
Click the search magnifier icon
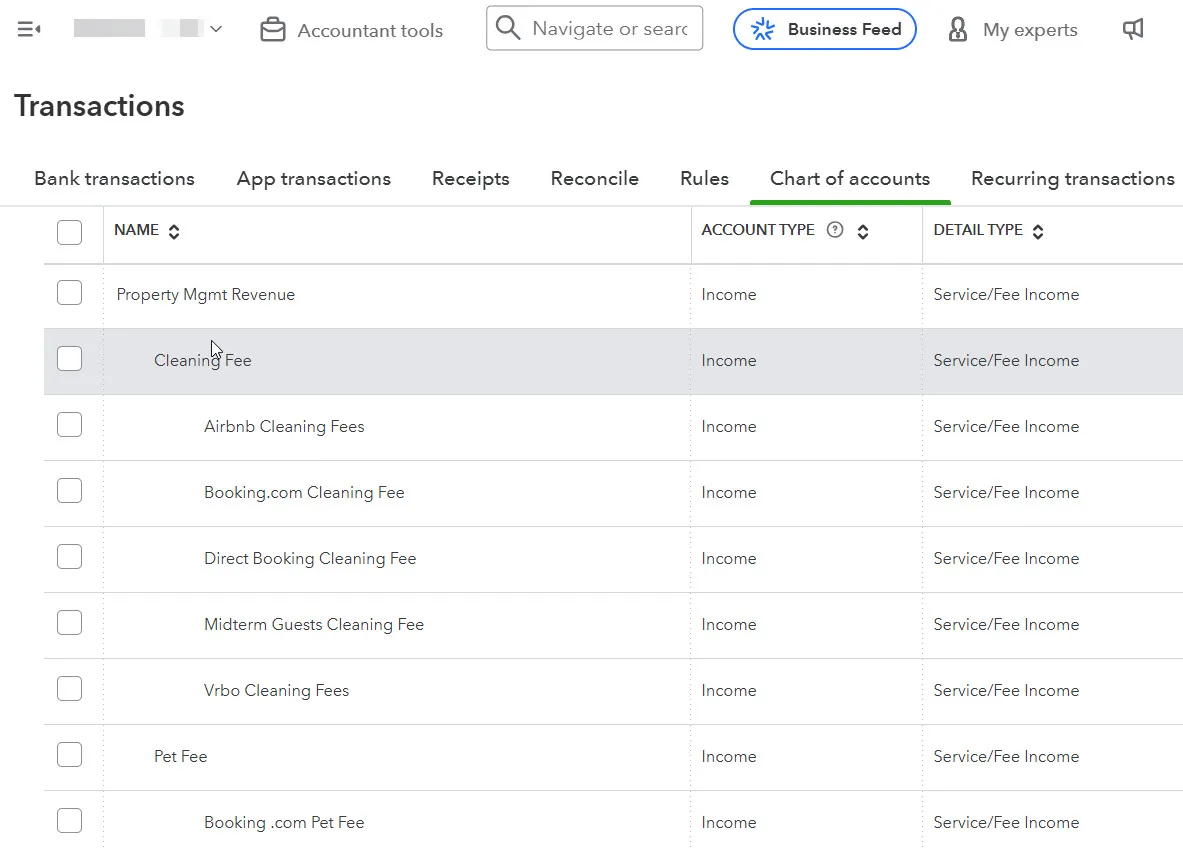coord(509,28)
